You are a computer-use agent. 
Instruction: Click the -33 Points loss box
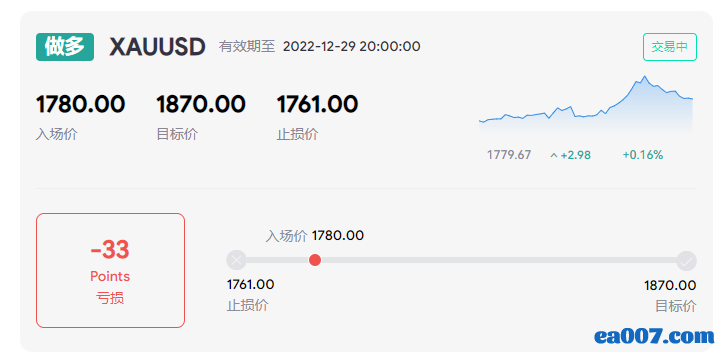[x=110, y=270]
